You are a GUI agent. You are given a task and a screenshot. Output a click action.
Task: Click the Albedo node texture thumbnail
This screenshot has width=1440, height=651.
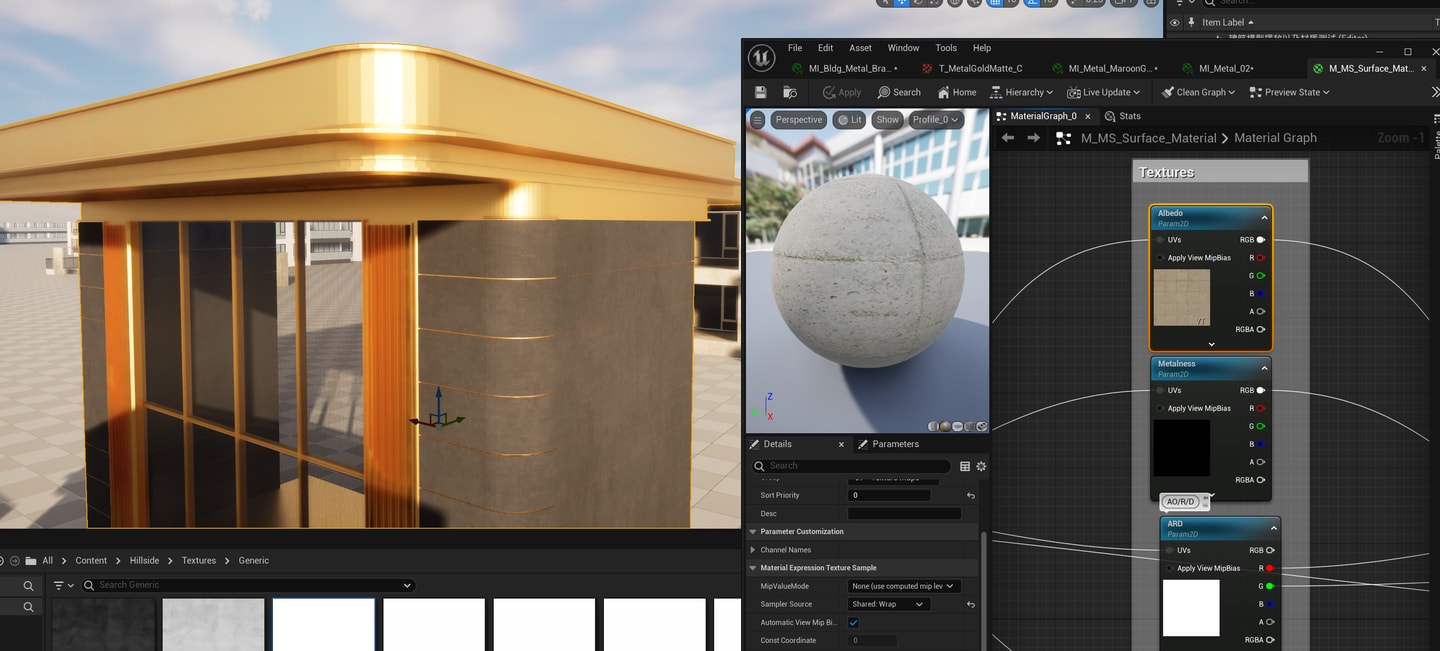coord(1181,297)
